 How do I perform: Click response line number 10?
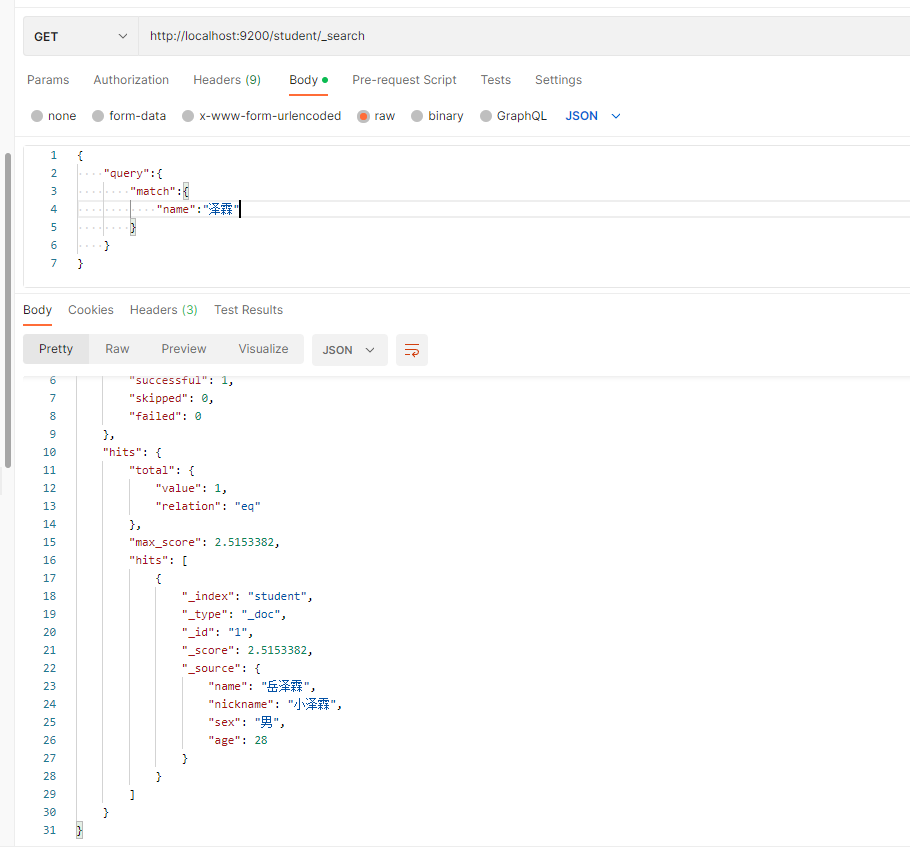click(x=49, y=452)
